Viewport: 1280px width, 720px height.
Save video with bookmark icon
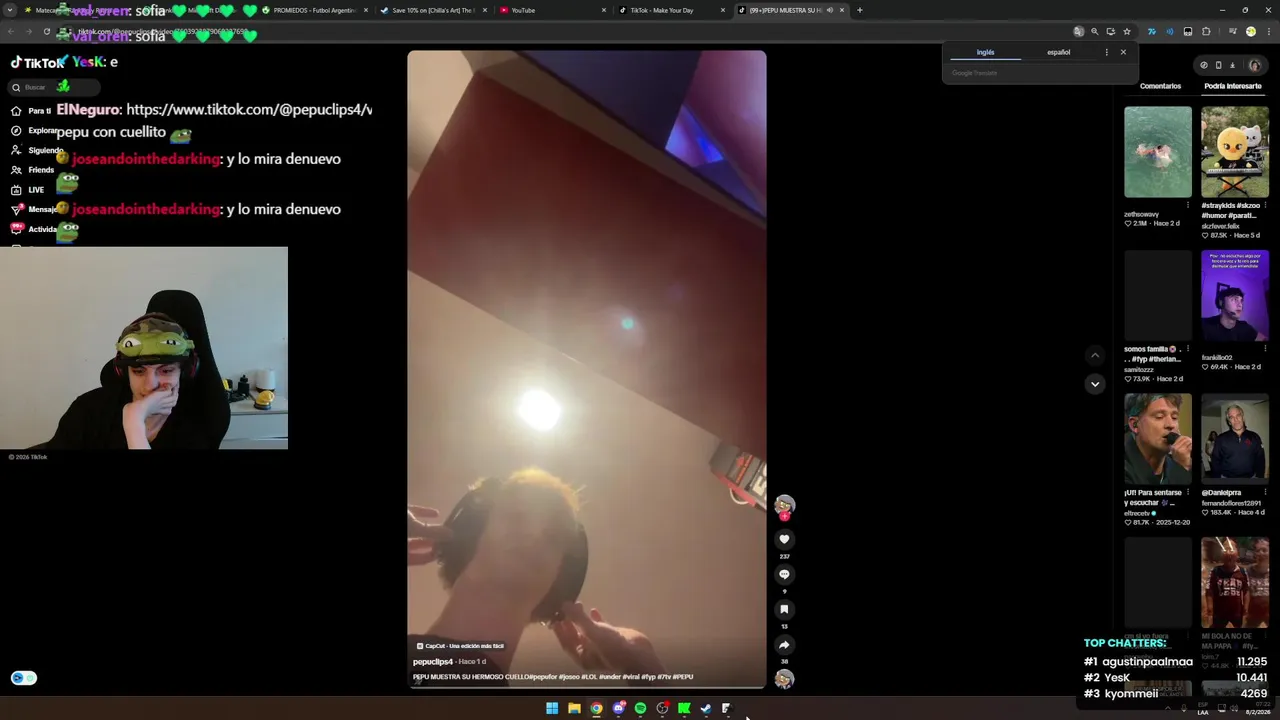click(784, 609)
